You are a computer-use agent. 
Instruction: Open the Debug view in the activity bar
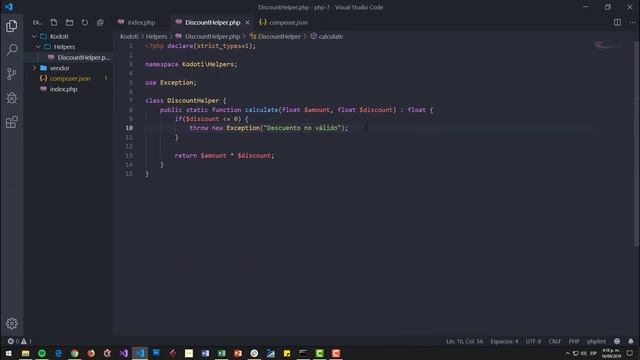click(11, 98)
